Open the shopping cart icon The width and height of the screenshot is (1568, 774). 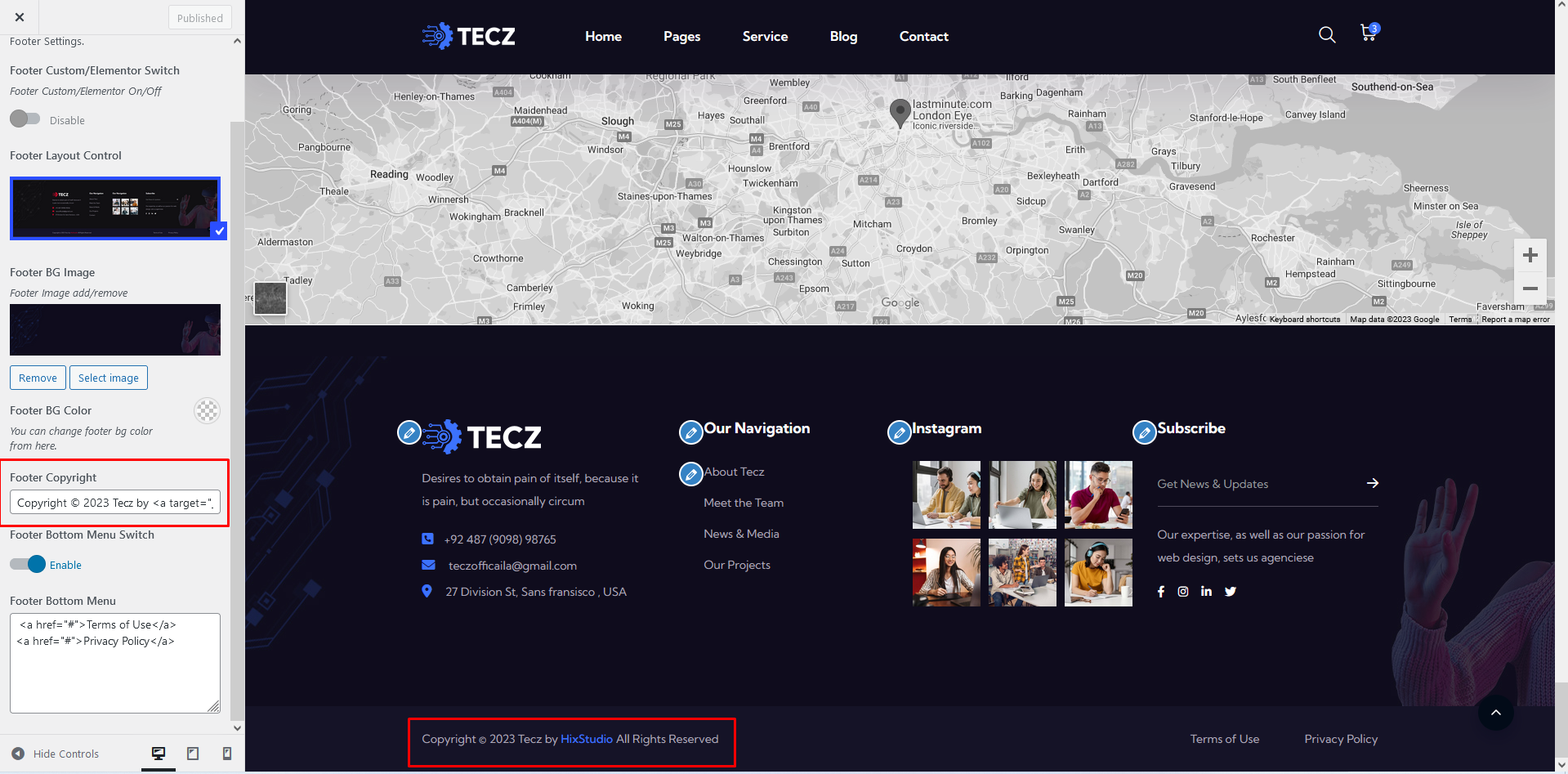[1368, 34]
